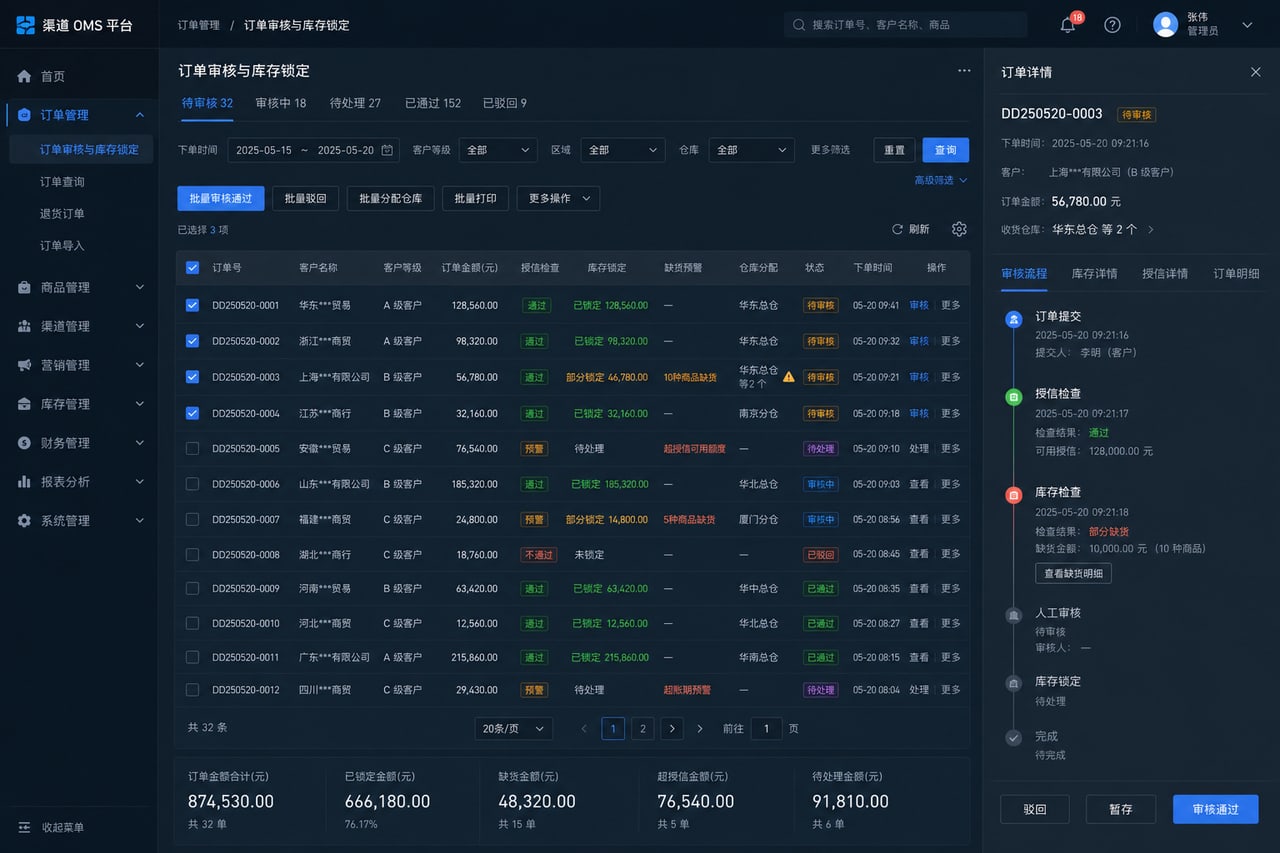Click the 张伟 user avatar icon
Screen dimensions: 1280x853
click(x=1165, y=25)
